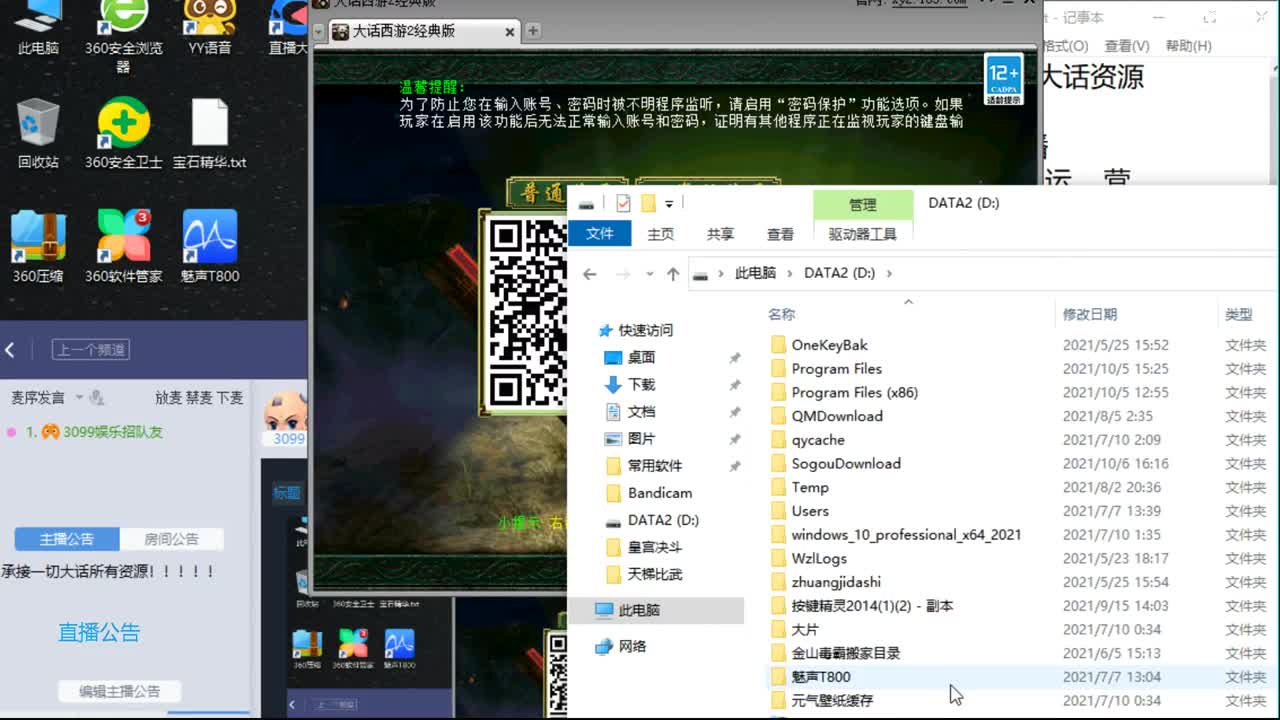Open 驱动器工具 ribbon tab
The image size is (1280, 720).
pos(863,234)
